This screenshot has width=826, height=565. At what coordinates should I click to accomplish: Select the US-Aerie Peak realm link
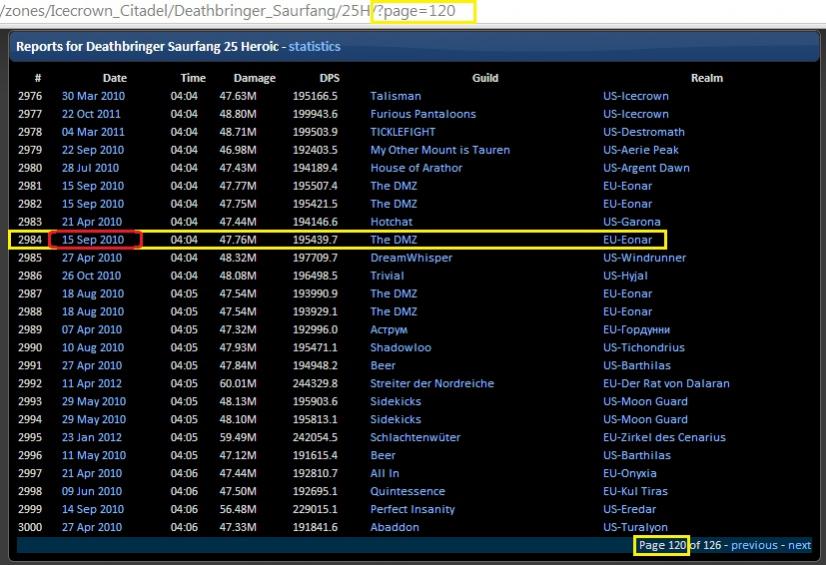tap(640, 150)
